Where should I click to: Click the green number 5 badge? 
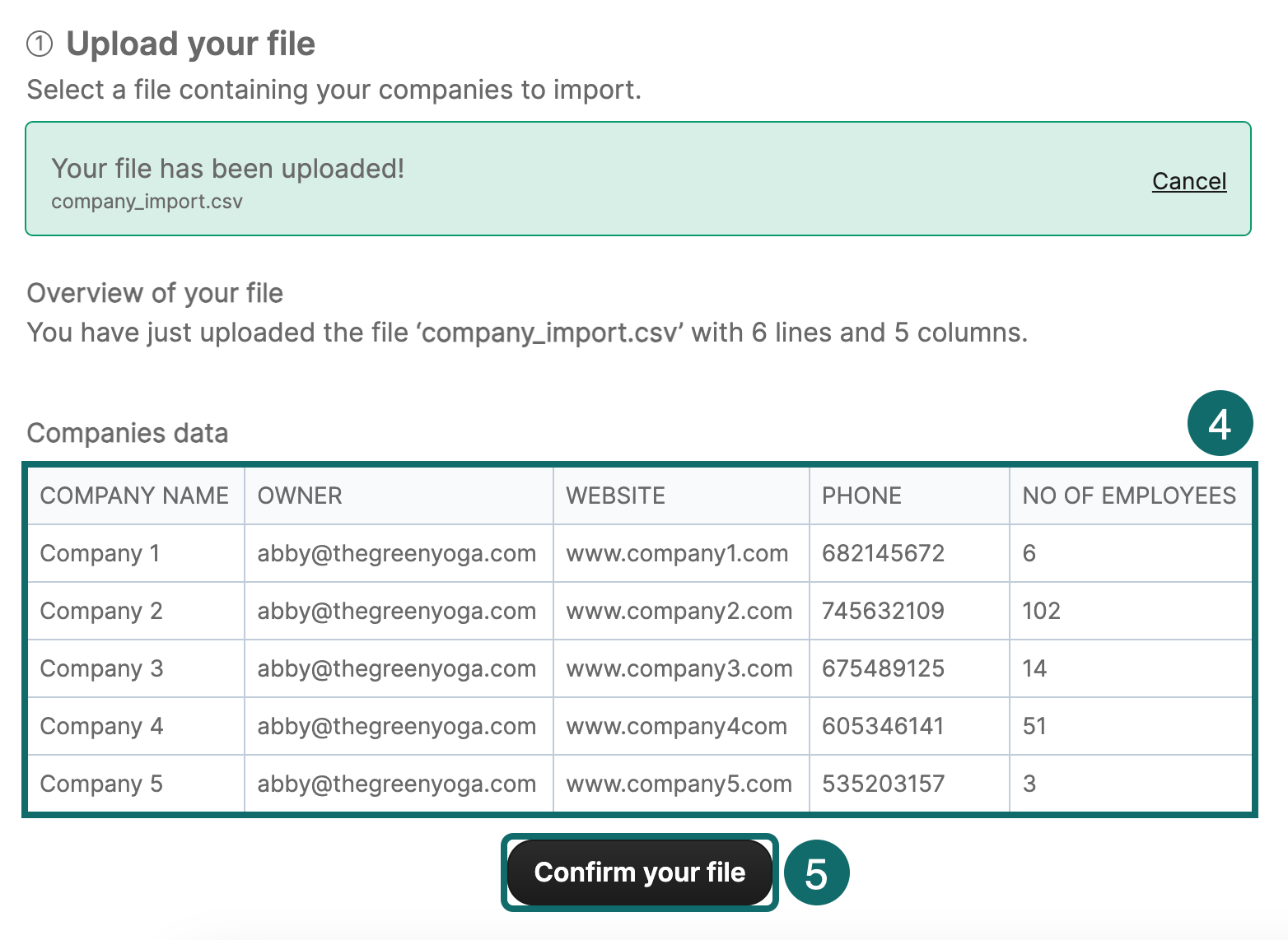point(815,873)
